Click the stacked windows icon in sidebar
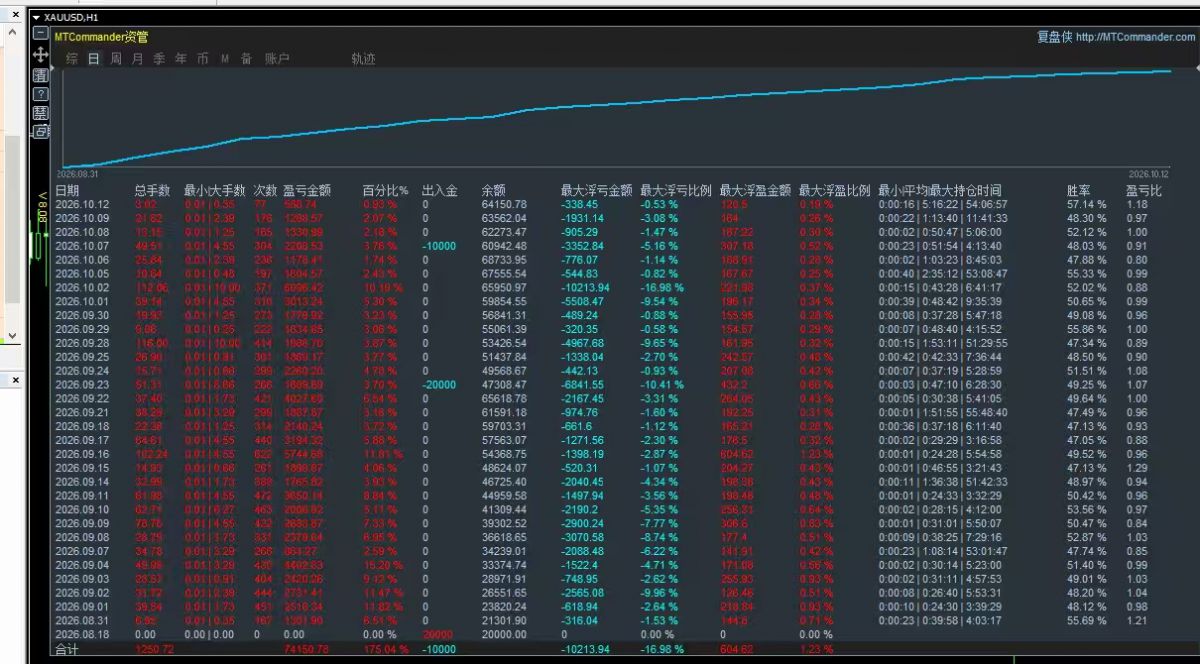The width and height of the screenshot is (1200, 664). click(x=41, y=131)
